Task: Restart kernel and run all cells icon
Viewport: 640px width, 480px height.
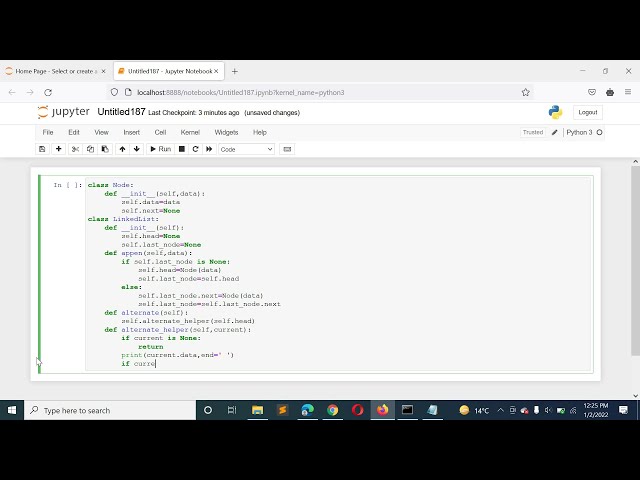Action: point(209,149)
